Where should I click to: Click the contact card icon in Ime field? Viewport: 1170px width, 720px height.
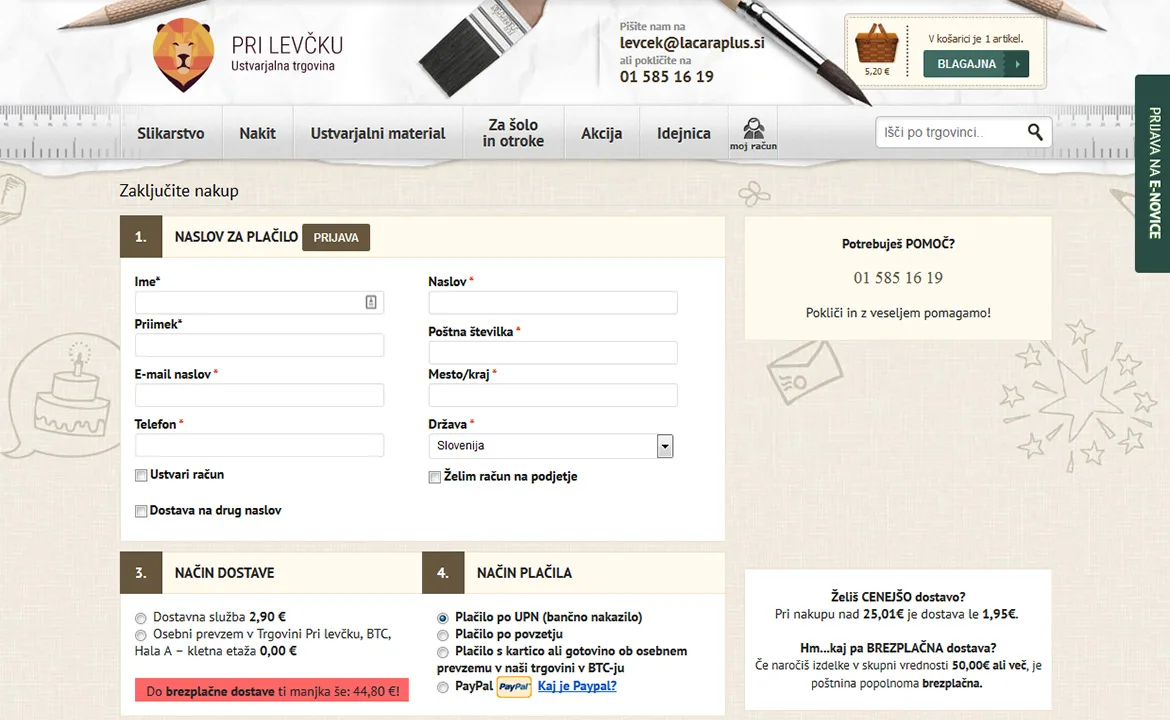tap(371, 302)
